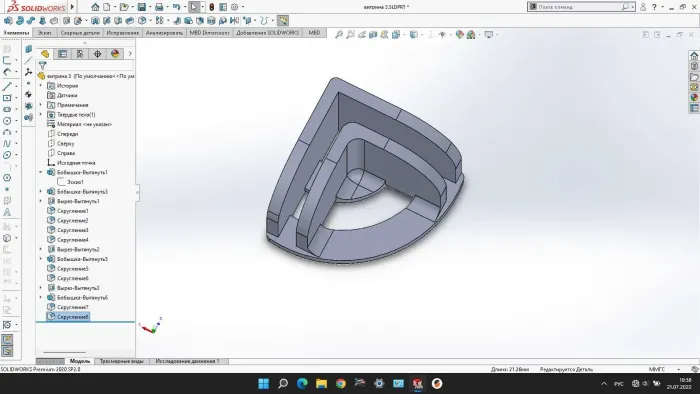Open the MBD Dimensions command tab
This screenshot has height=394, width=700.
(x=209, y=33)
